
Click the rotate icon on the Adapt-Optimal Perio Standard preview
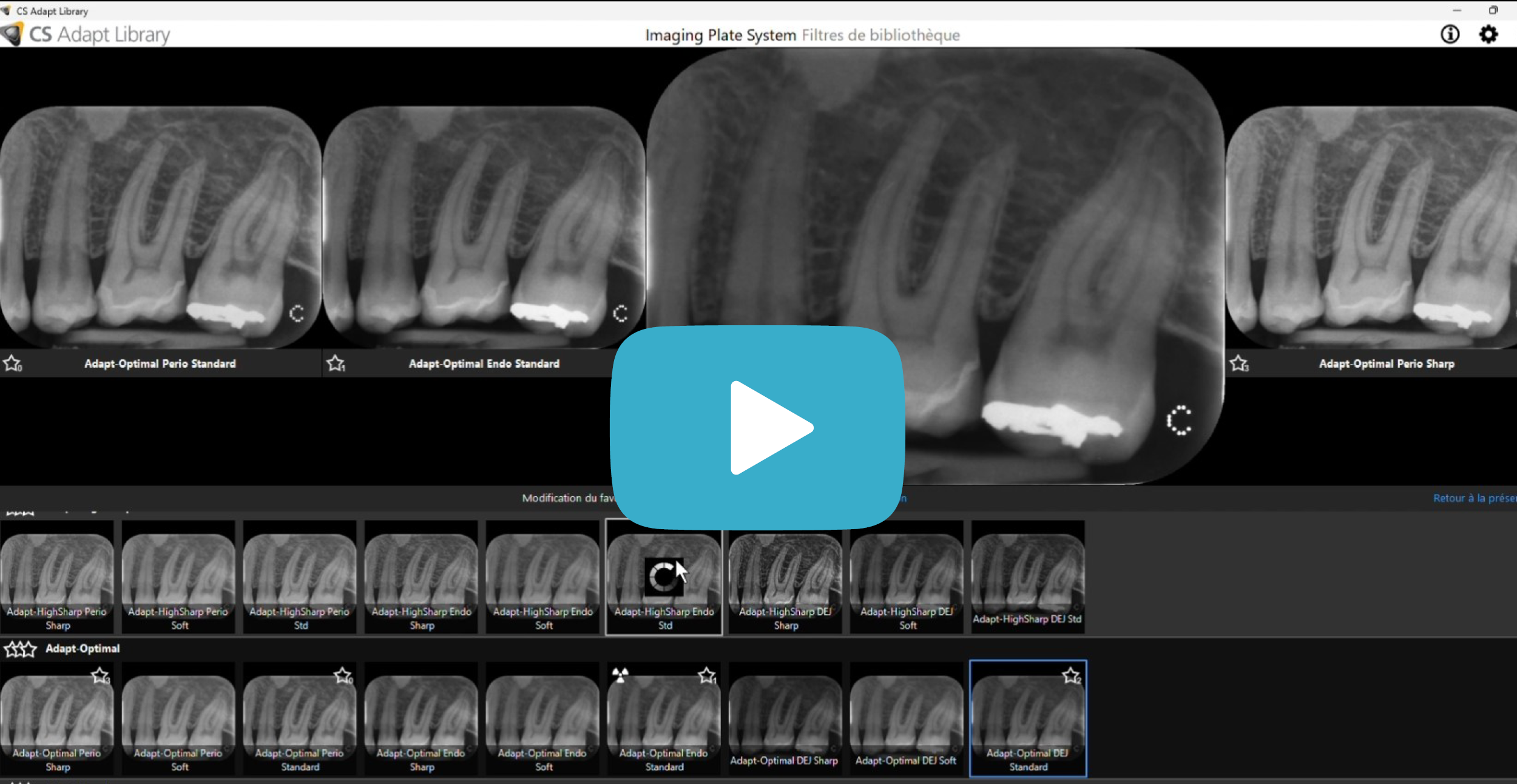(x=297, y=313)
